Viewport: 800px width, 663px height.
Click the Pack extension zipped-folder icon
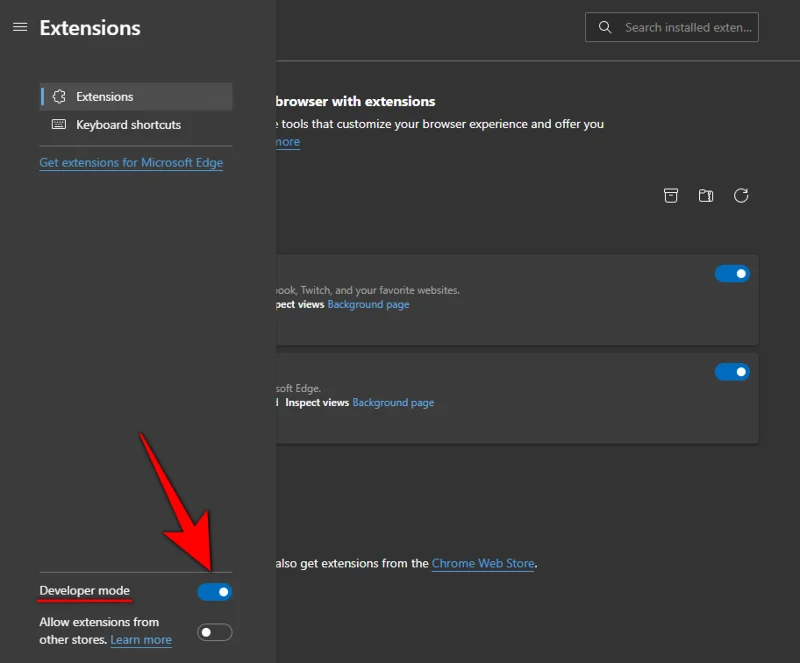(x=706, y=195)
